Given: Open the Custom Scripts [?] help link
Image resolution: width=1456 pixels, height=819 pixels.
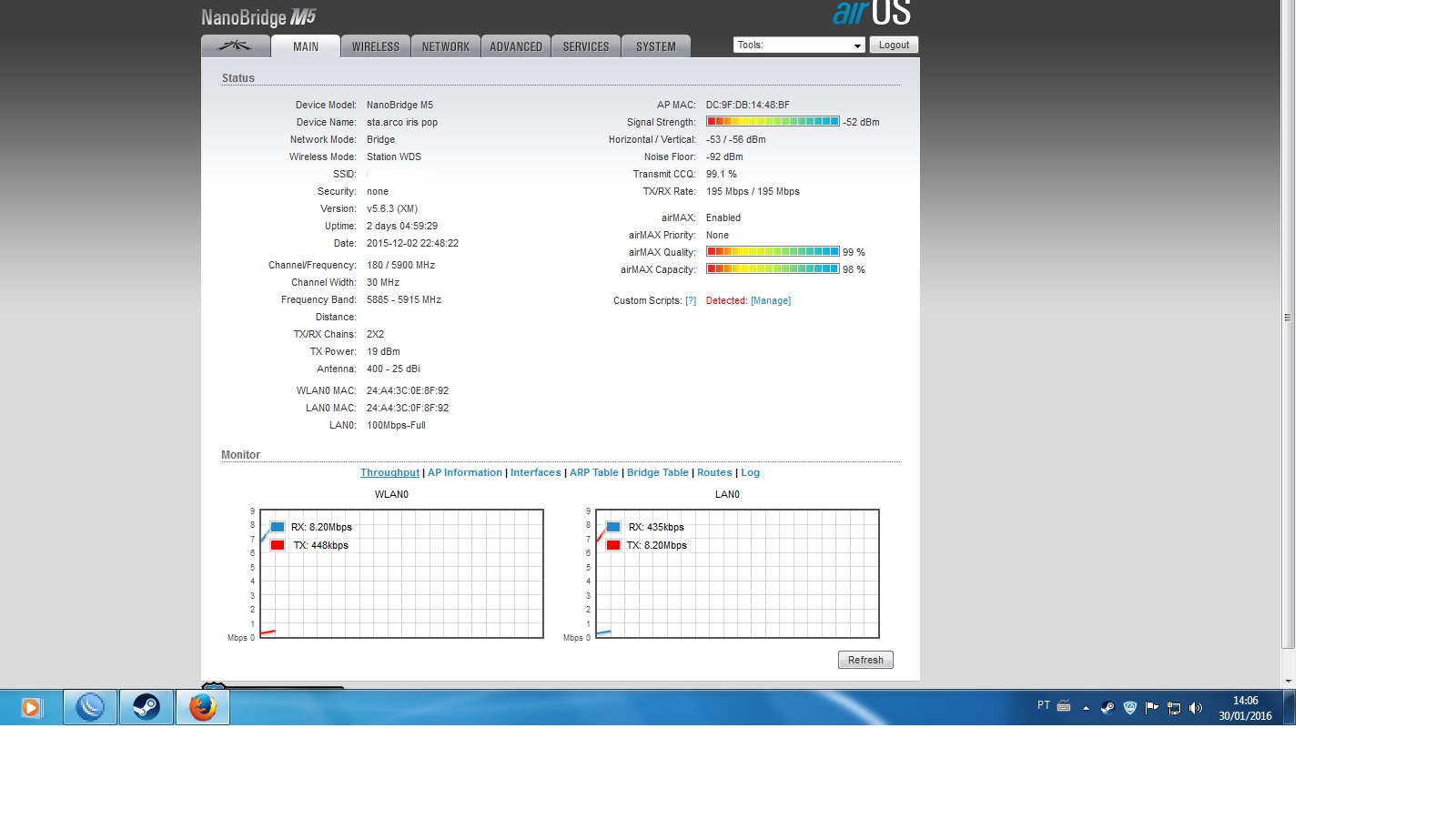Looking at the screenshot, I should (691, 301).
